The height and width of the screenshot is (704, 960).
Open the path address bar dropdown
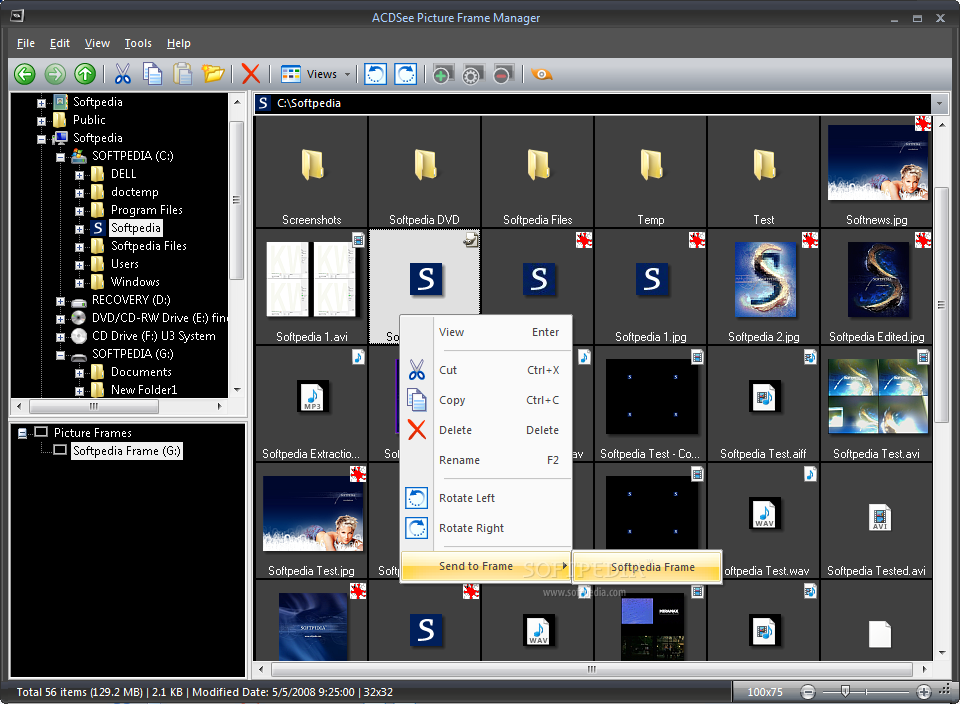939,103
